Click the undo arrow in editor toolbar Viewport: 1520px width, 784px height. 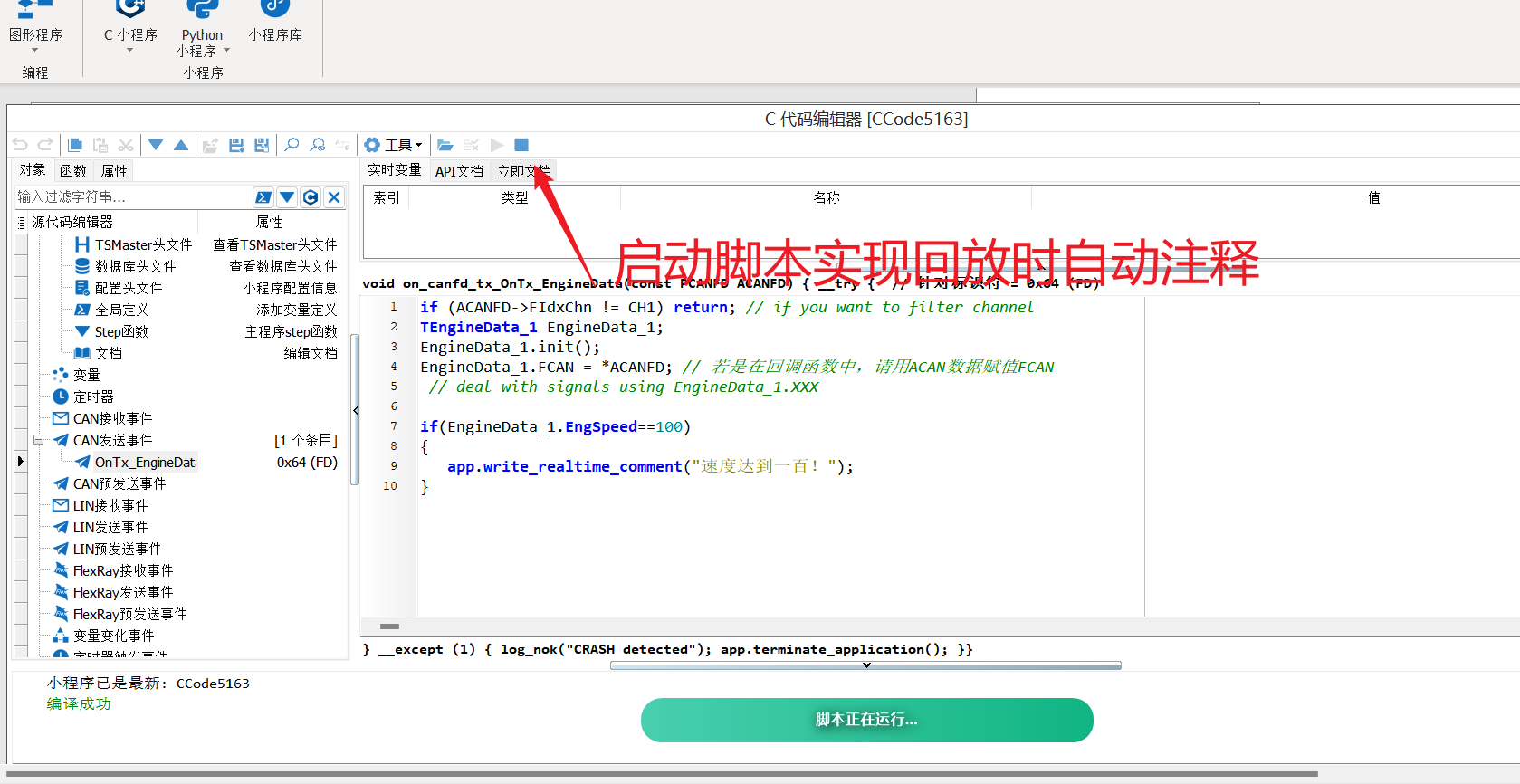pos(20,145)
